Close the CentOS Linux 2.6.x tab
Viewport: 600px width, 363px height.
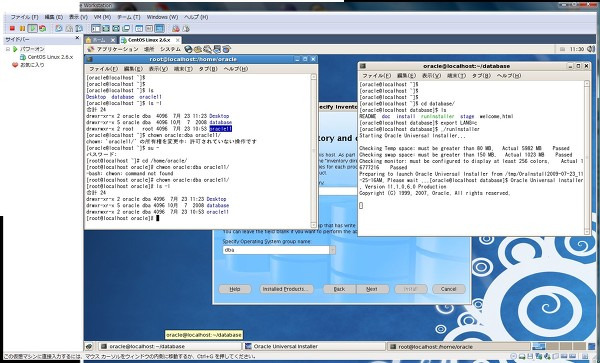click(178, 40)
